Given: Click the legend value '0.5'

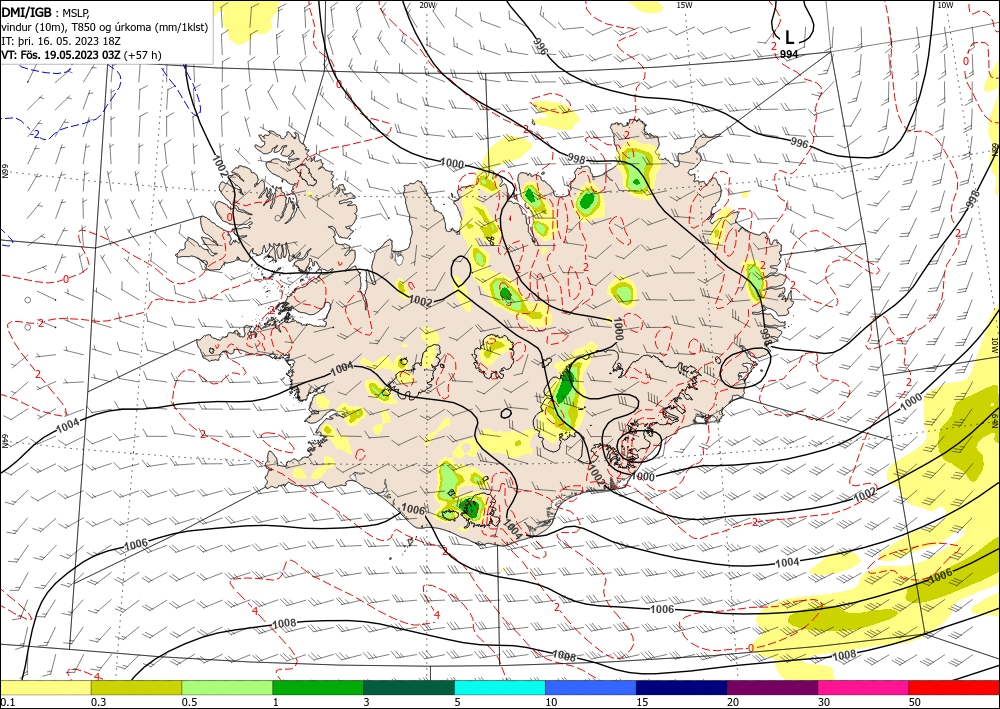Looking at the screenshot, I should (189, 702).
